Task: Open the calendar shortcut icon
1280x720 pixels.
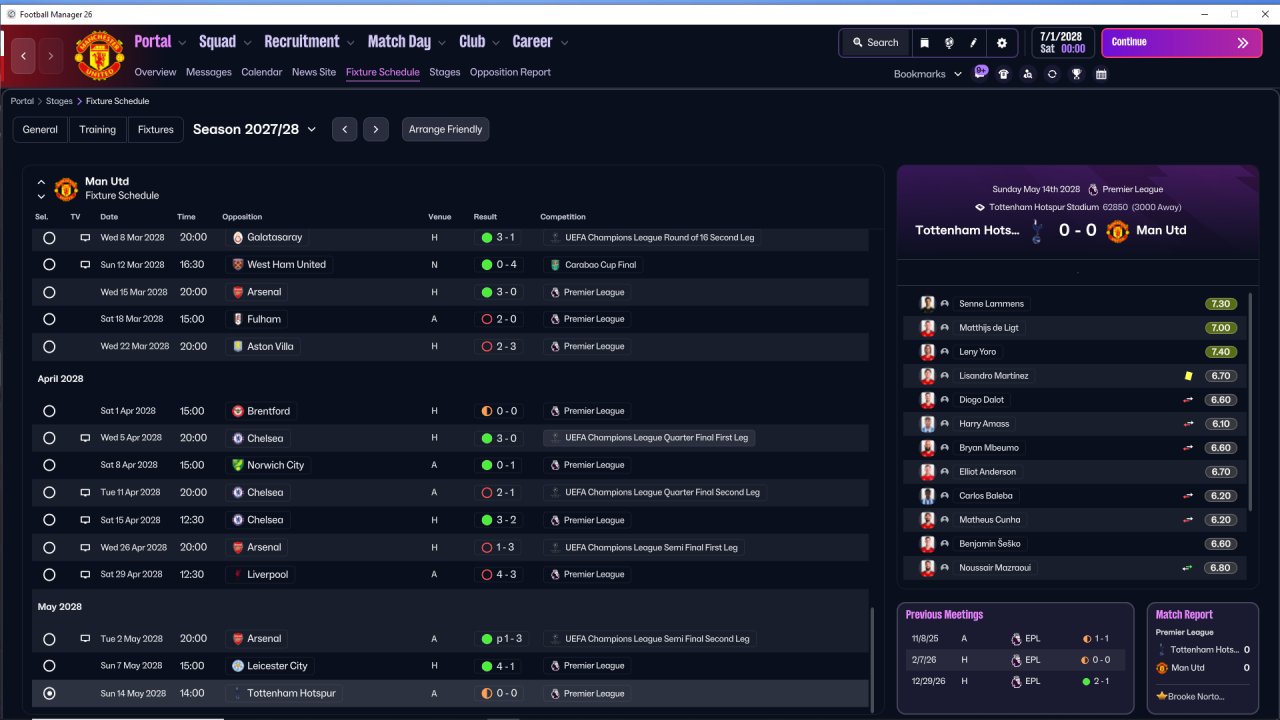Action: tap(1101, 74)
